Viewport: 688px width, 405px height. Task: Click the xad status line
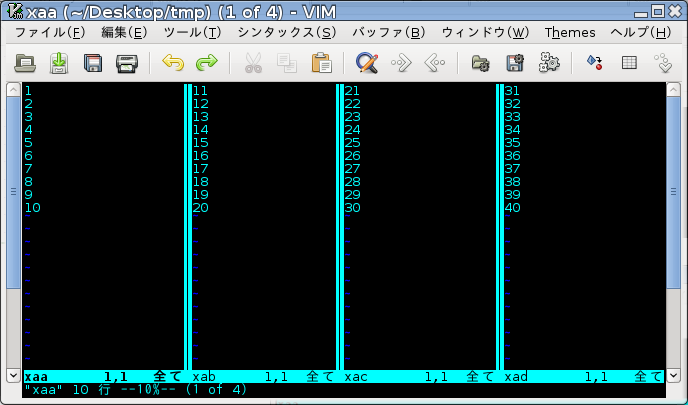coord(584,376)
